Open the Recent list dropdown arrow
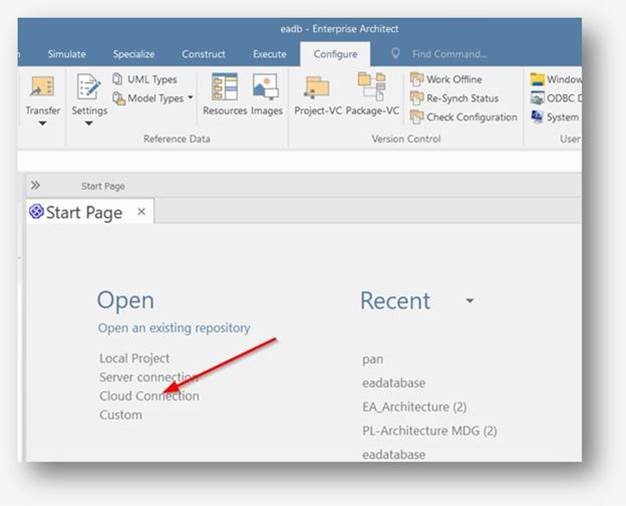Screen dimensions: 626x506 (x=470, y=300)
